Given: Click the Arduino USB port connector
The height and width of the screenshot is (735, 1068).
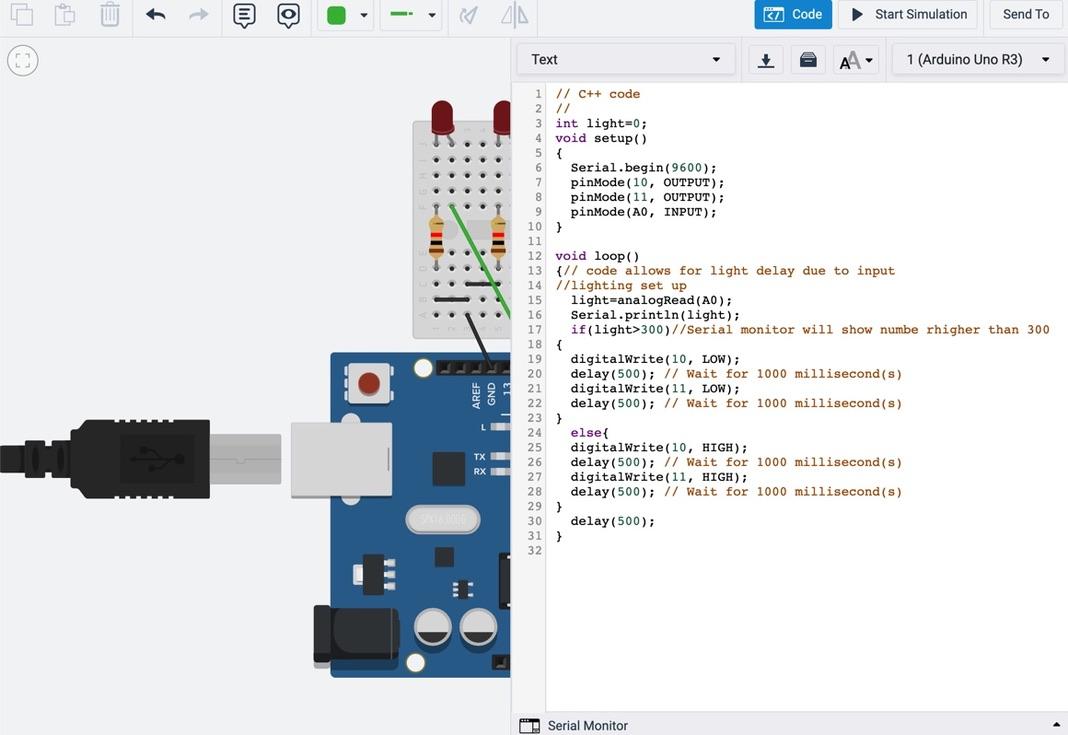Looking at the screenshot, I should pos(341,460).
